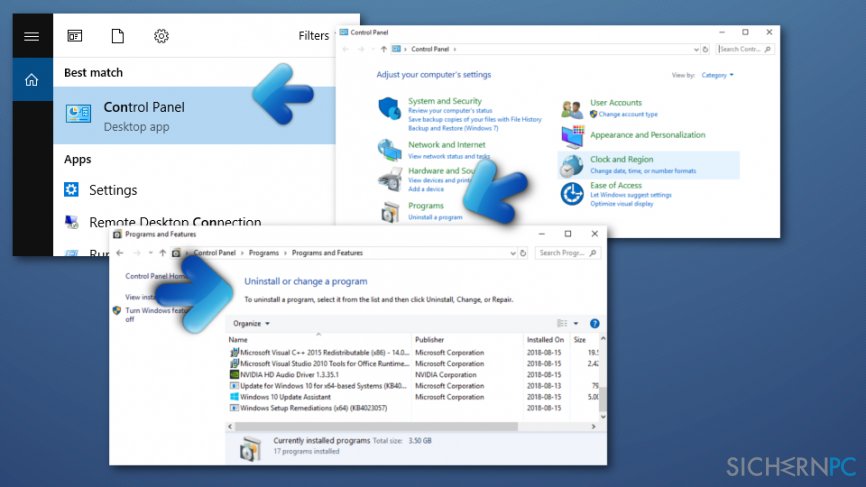Refresh the Control Panel window address bar
The image size is (866, 487).
[705, 49]
